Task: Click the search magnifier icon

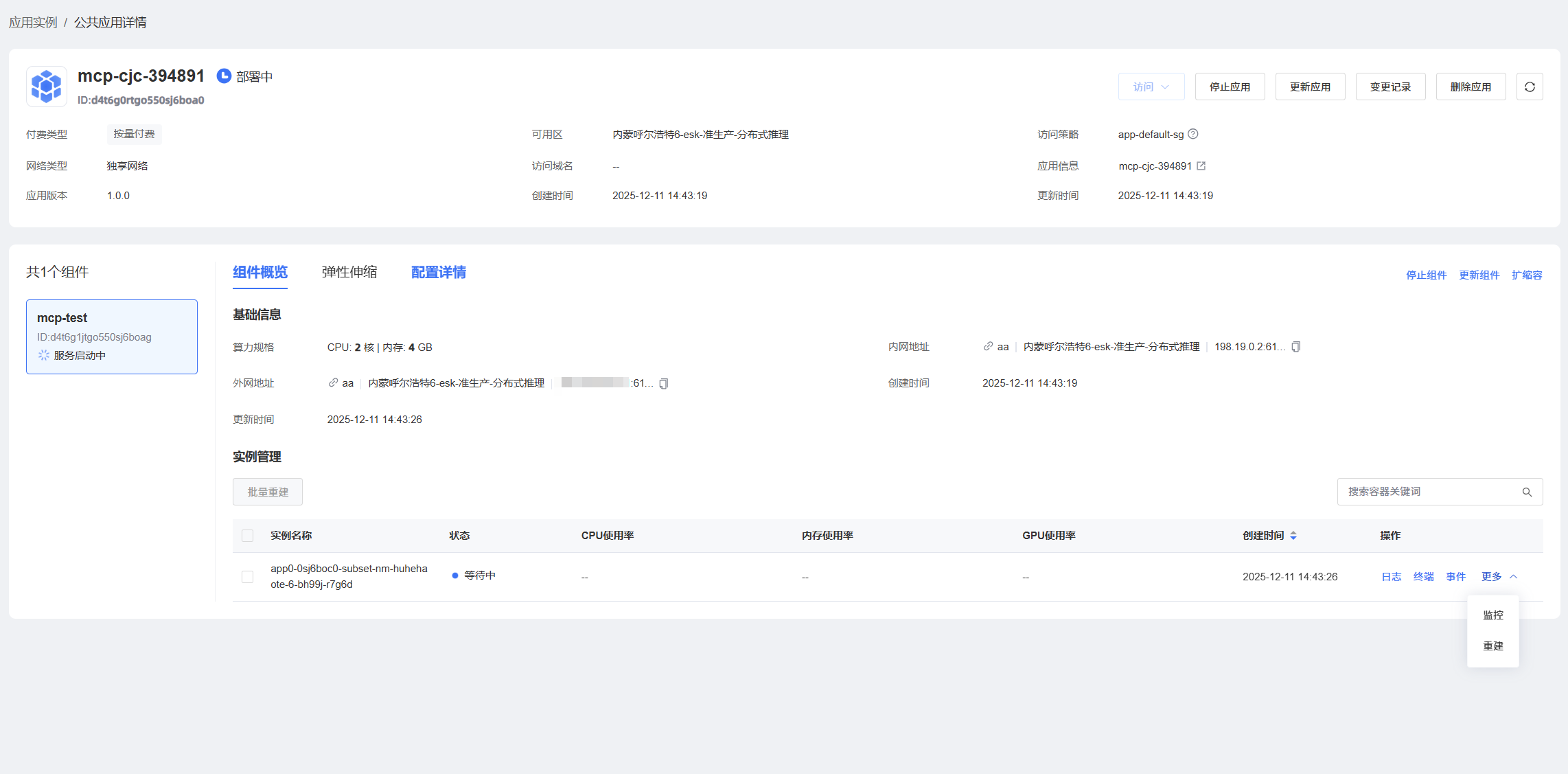Action: pyautogui.click(x=1527, y=492)
